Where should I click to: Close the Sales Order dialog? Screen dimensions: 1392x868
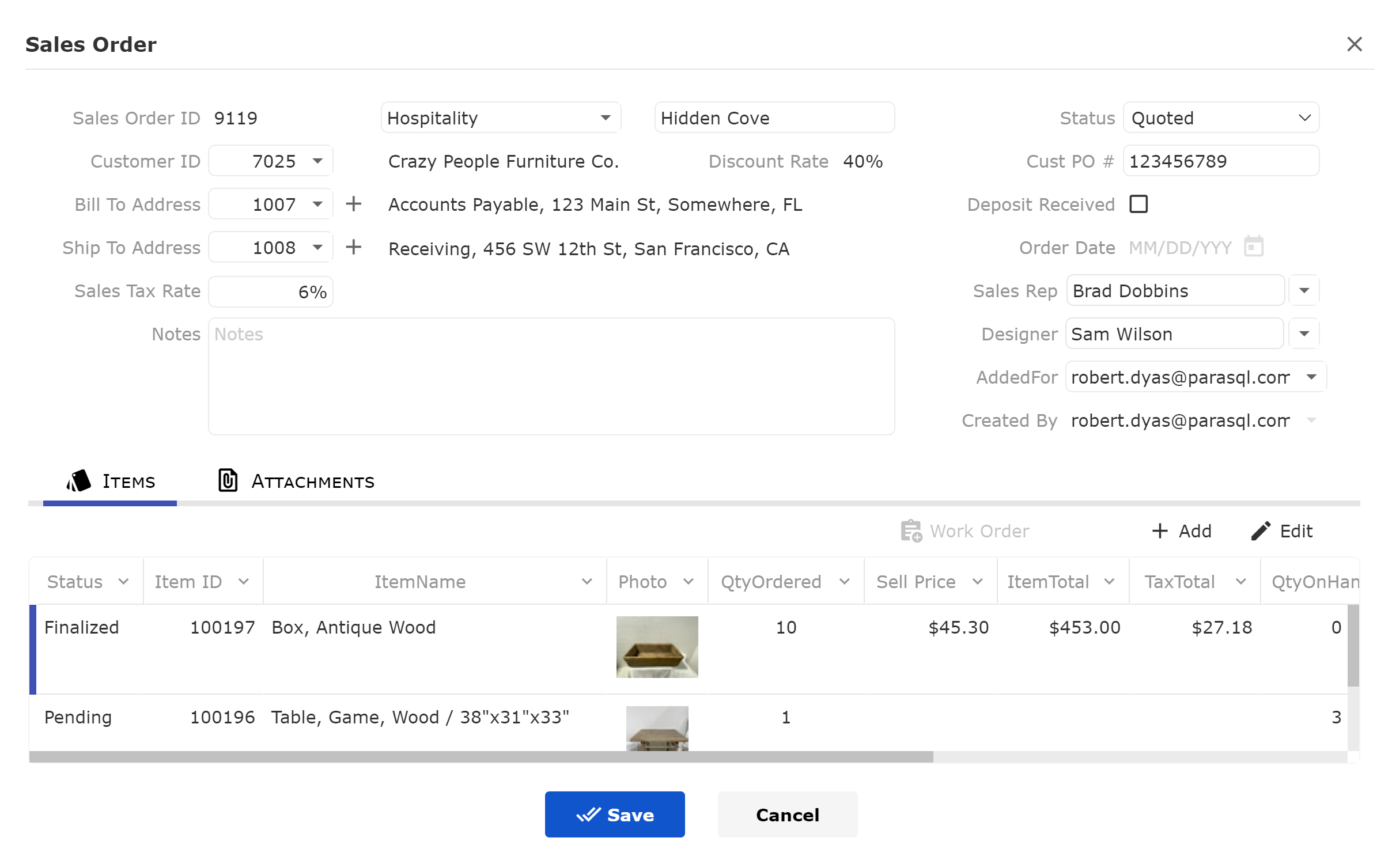[x=1354, y=44]
